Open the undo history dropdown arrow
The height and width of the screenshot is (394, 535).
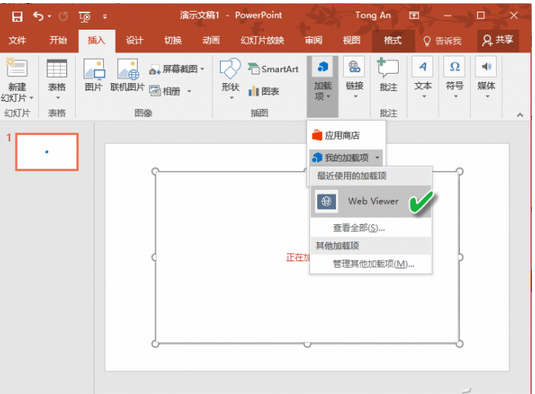click(49, 16)
